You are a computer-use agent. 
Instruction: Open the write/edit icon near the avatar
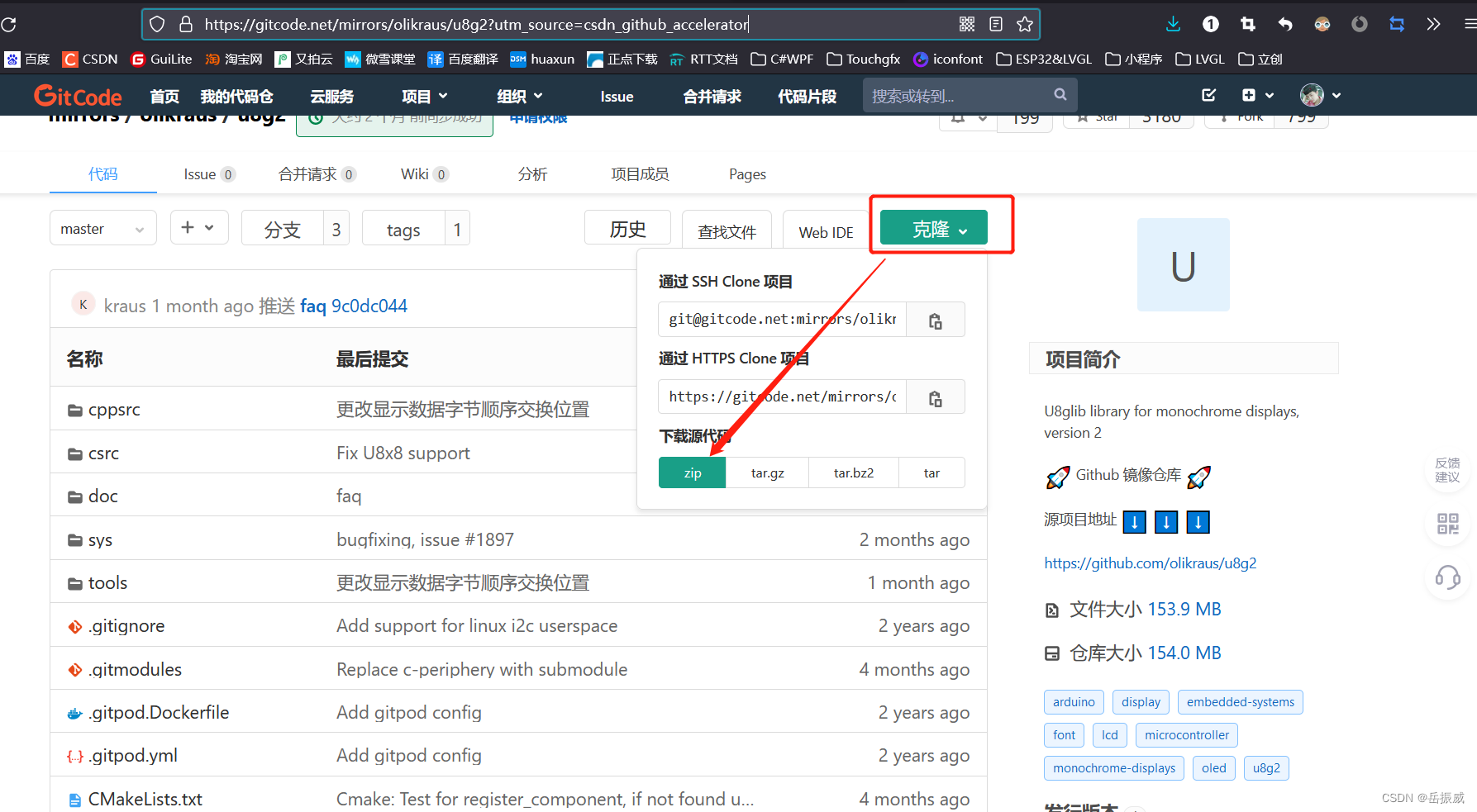[1208, 95]
